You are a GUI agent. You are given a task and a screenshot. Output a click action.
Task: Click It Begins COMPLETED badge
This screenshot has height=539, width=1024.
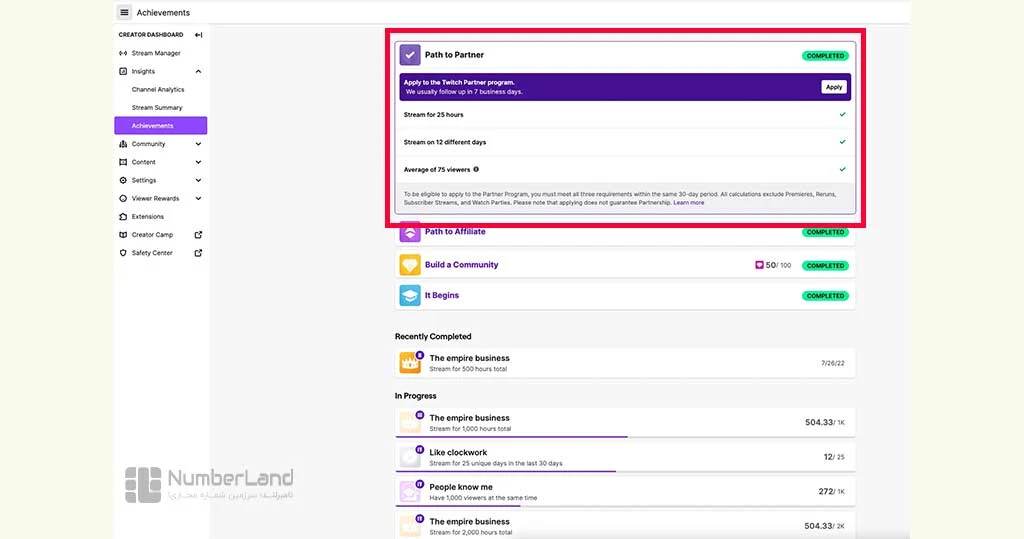(x=825, y=296)
